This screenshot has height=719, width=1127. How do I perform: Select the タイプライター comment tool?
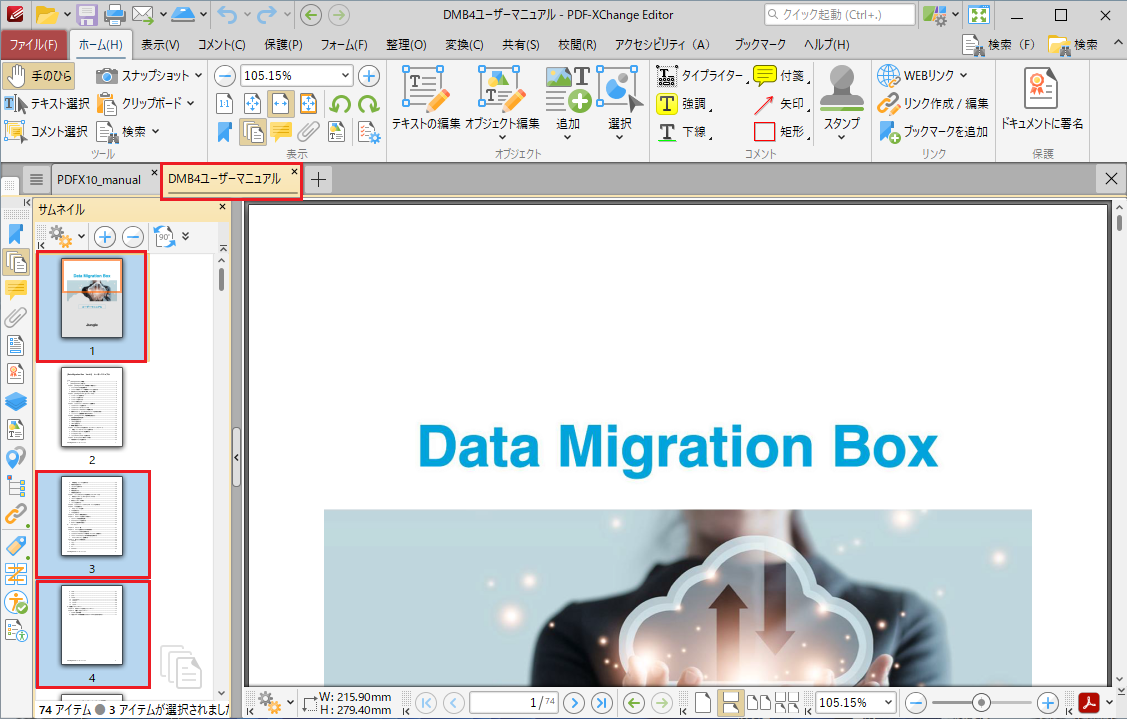[x=700, y=75]
